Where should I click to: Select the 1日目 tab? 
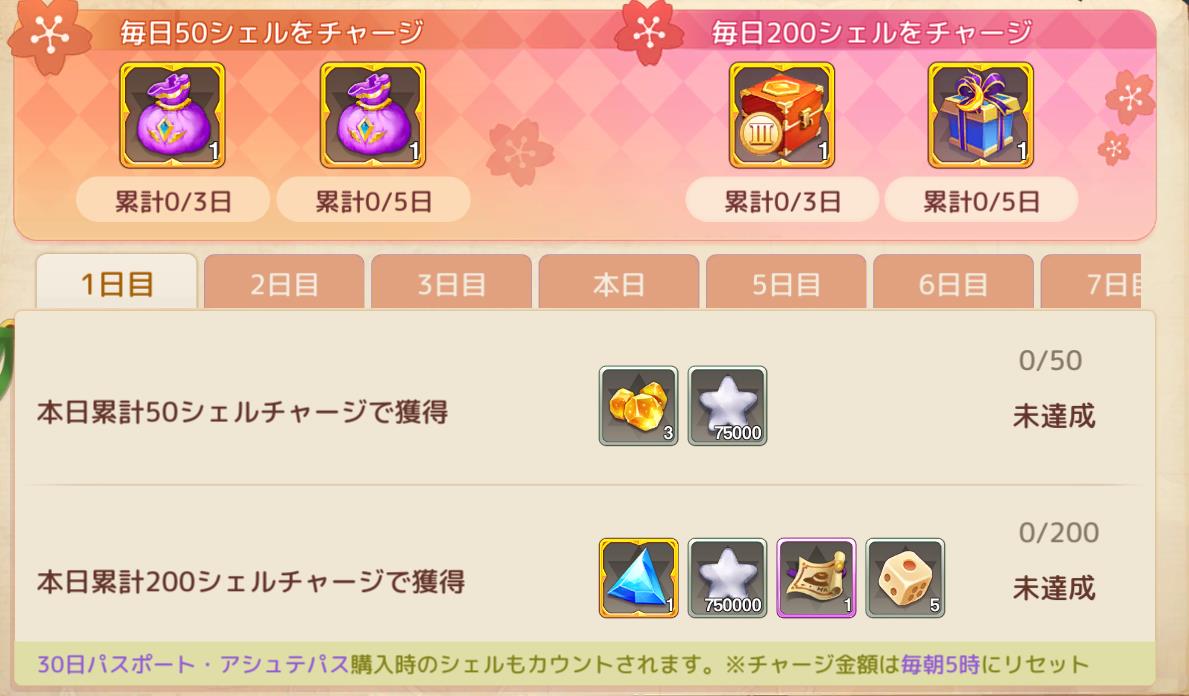point(117,282)
